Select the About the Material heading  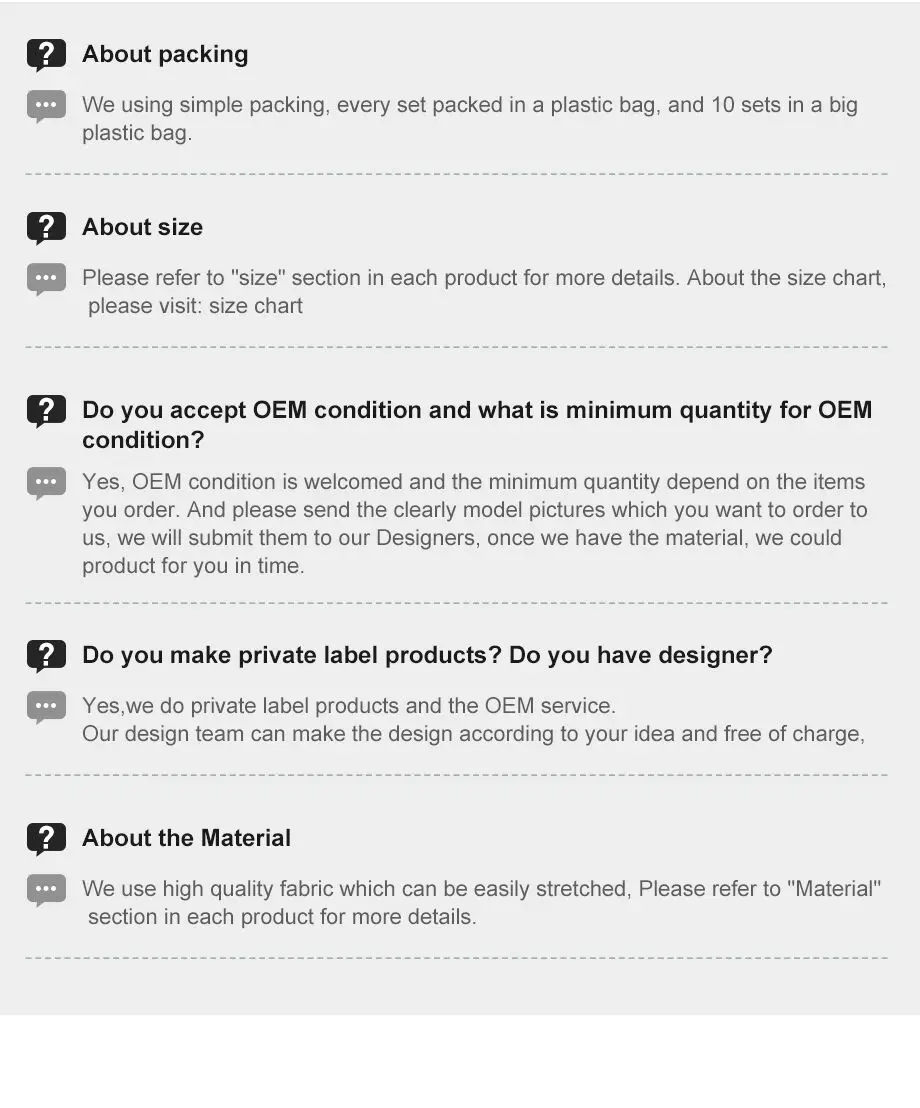186,838
